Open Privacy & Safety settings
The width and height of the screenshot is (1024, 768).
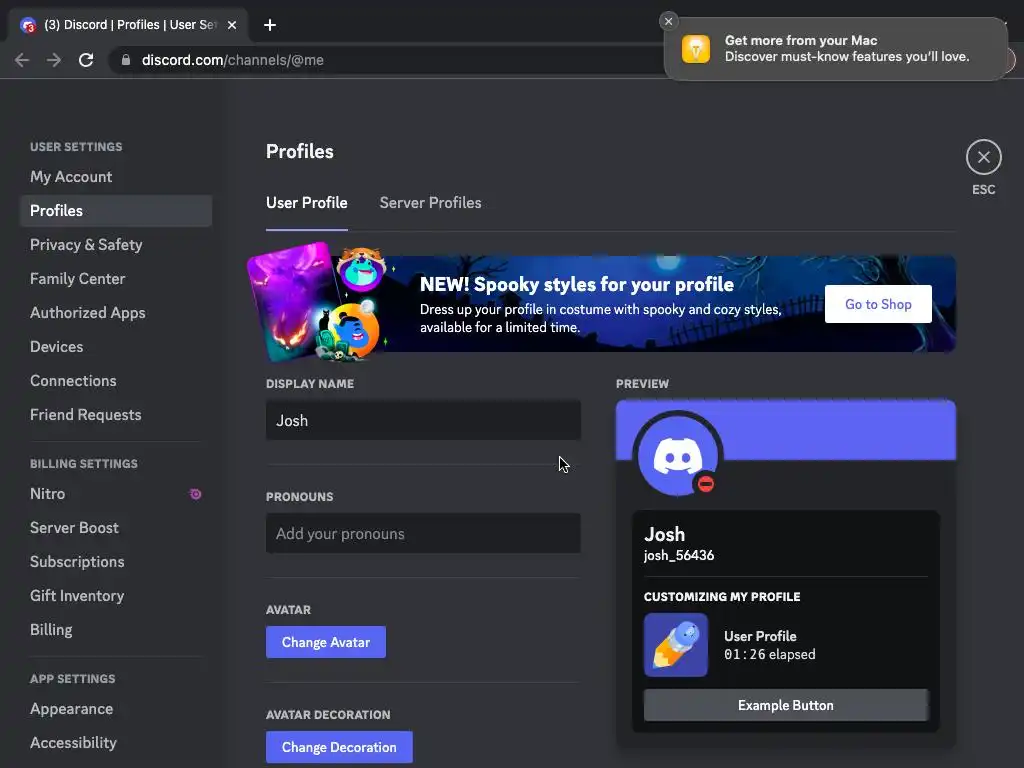[x=116, y=245]
